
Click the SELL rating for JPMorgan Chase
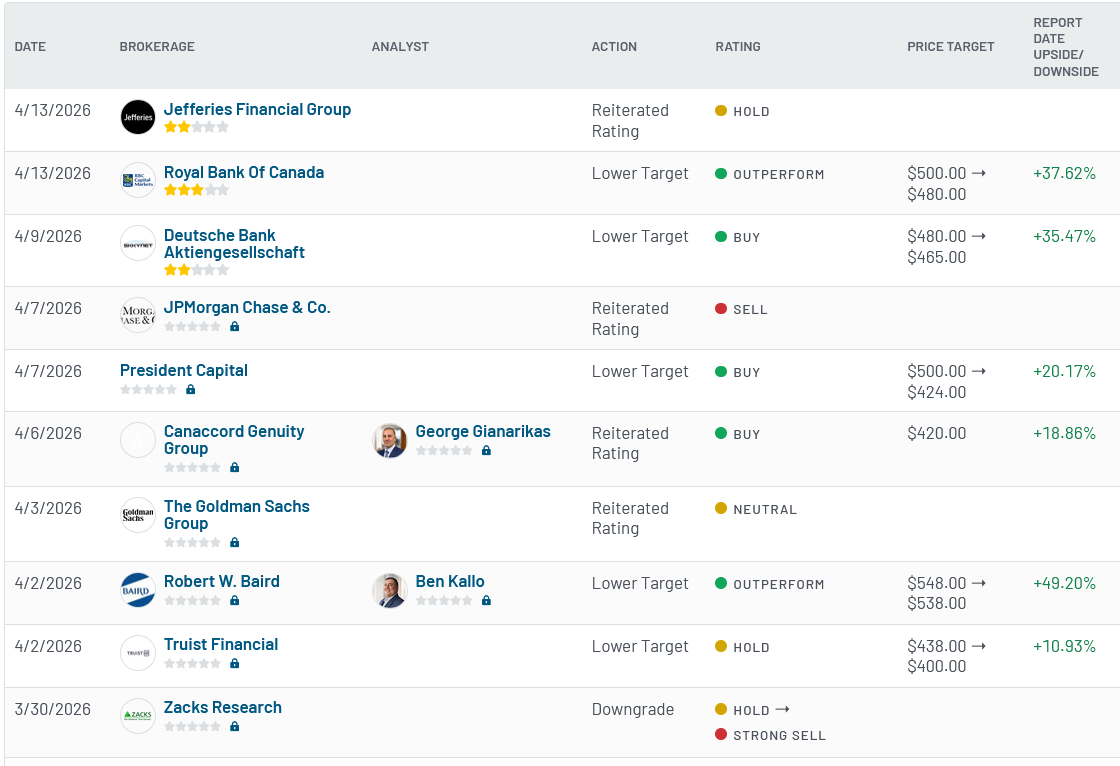pos(741,309)
